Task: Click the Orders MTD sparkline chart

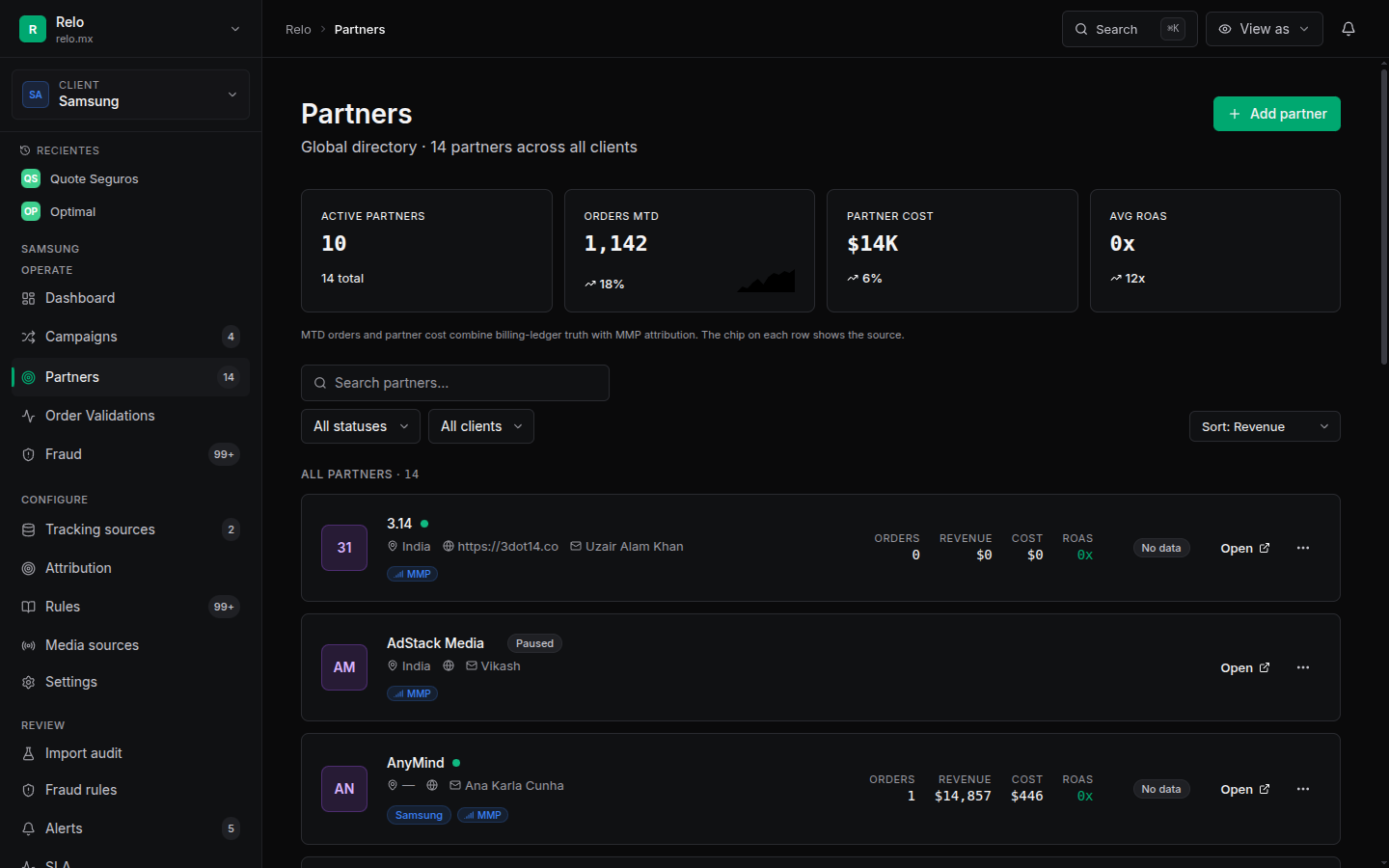Action: pos(767,281)
